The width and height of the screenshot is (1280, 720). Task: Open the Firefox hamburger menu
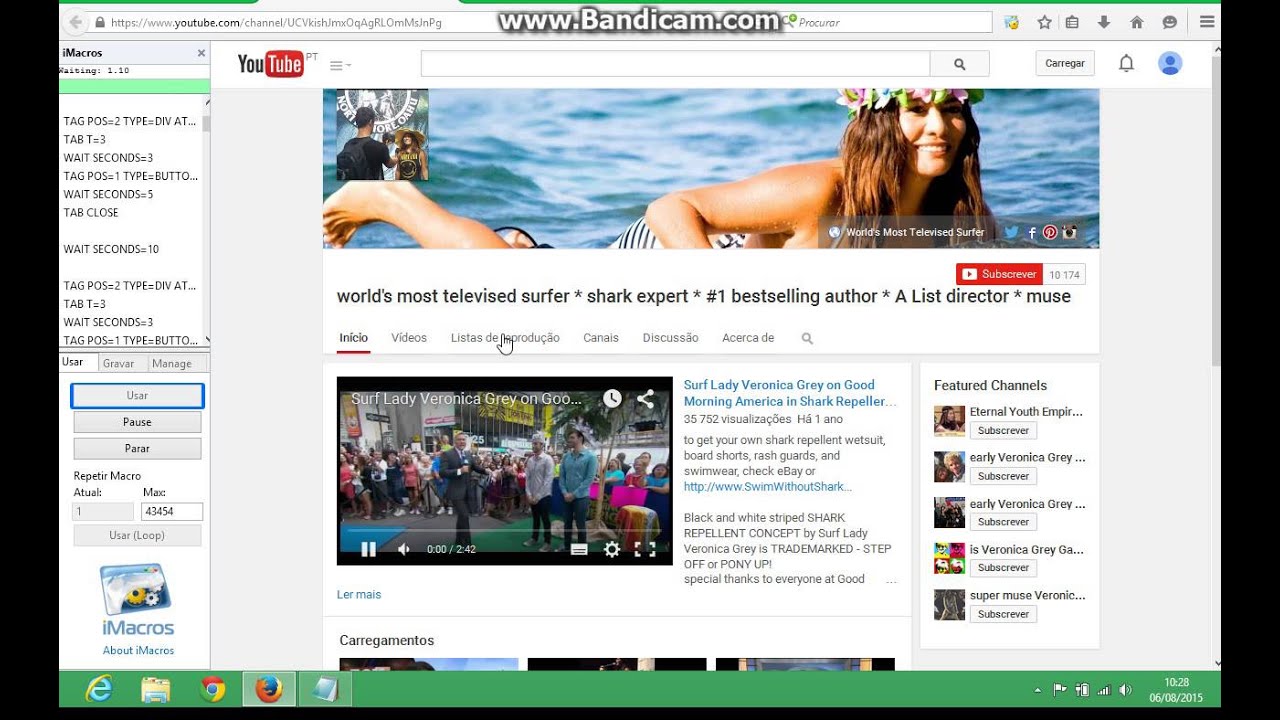tap(1207, 22)
